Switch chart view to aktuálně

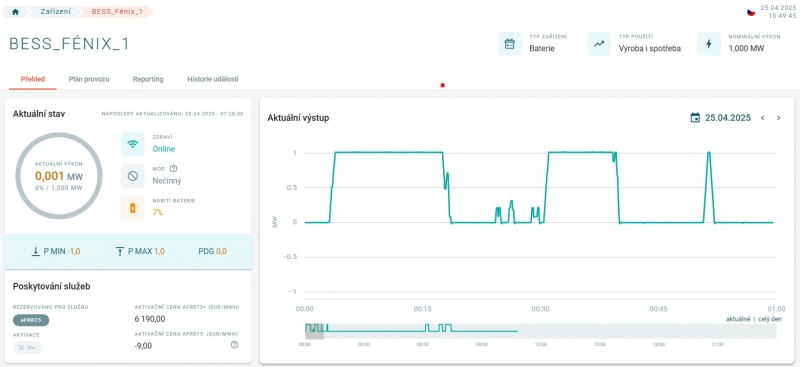coord(738,319)
